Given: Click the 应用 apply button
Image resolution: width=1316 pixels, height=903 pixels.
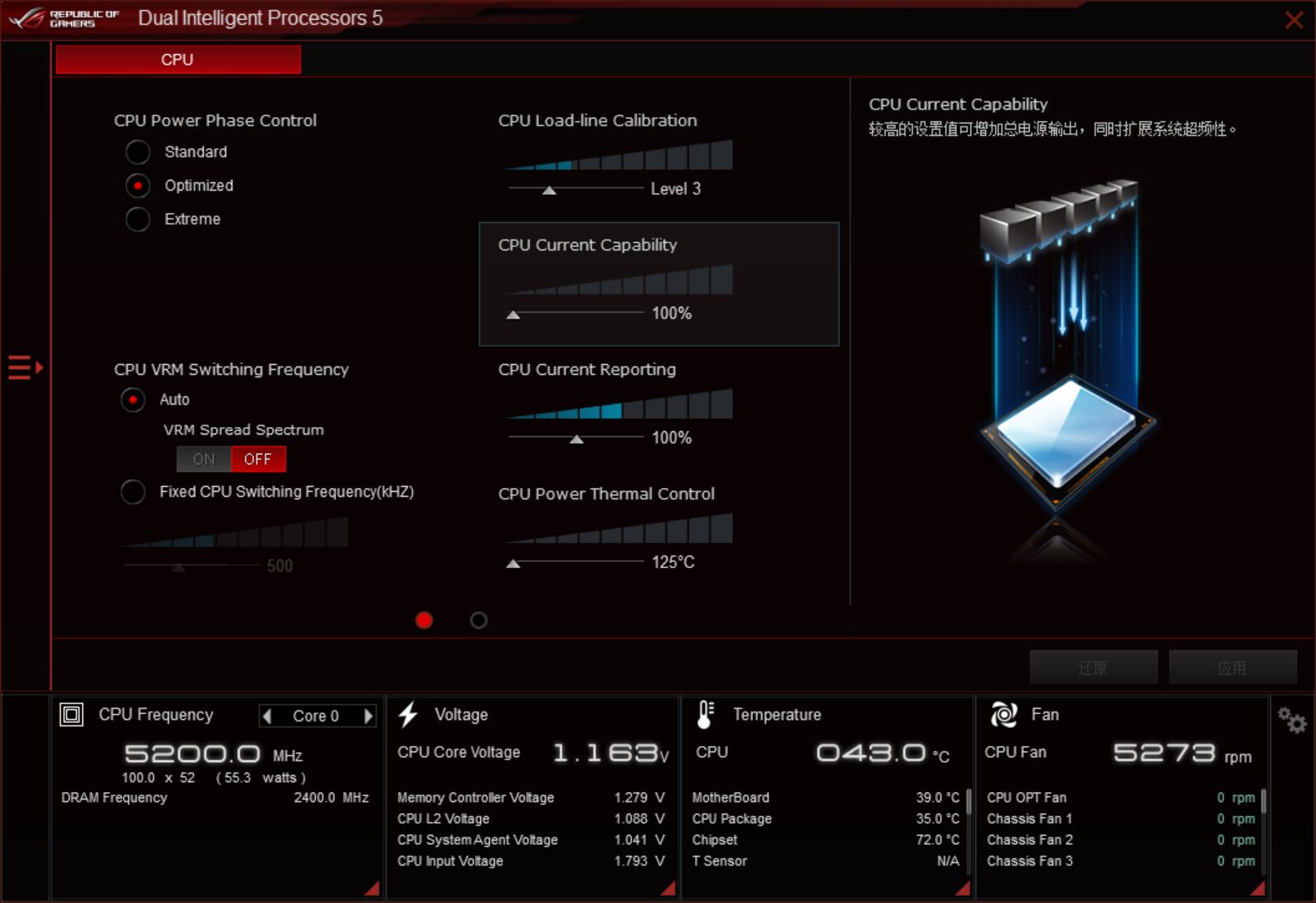Looking at the screenshot, I should click(x=1232, y=668).
